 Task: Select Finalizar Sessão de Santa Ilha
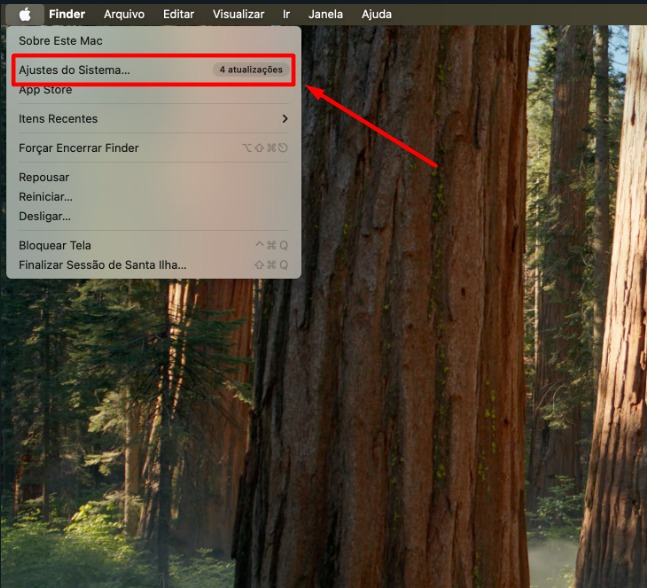(102, 265)
